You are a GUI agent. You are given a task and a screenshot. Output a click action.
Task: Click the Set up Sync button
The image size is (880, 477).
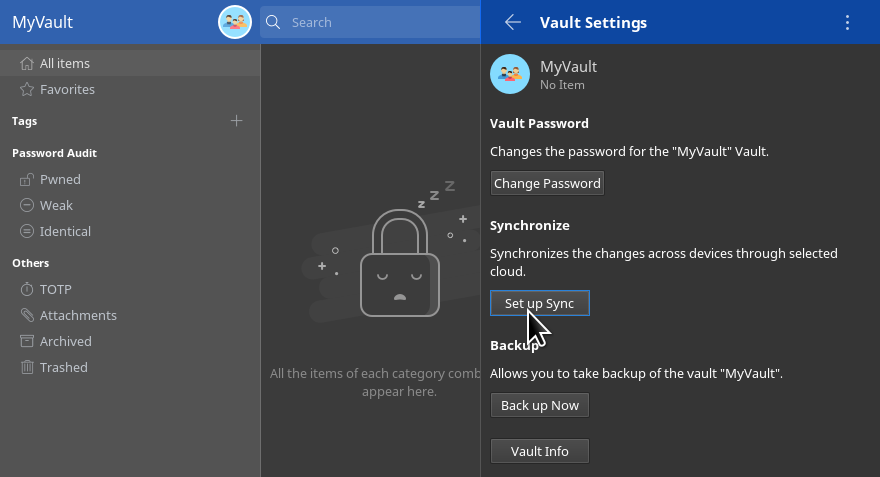click(540, 303)
